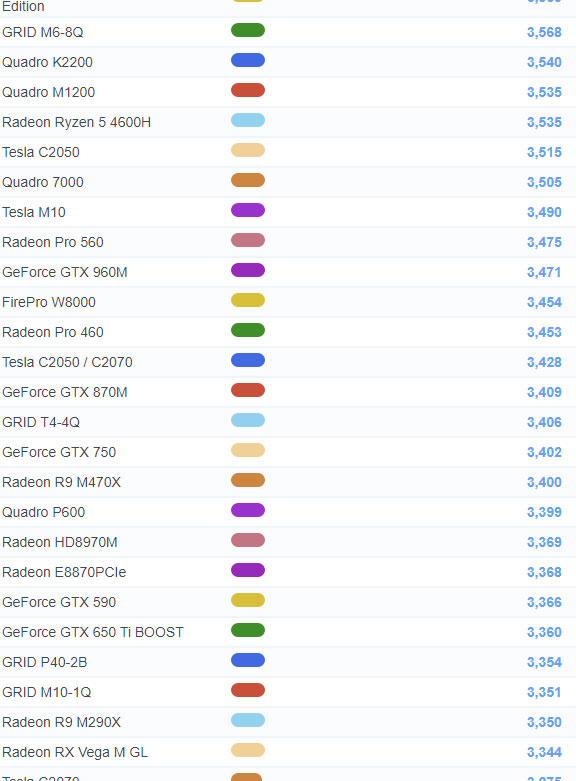Click the Radeon RX Vega M GL name
The image size is (576, 781).
pyautogui.click(x=75, y=752)
